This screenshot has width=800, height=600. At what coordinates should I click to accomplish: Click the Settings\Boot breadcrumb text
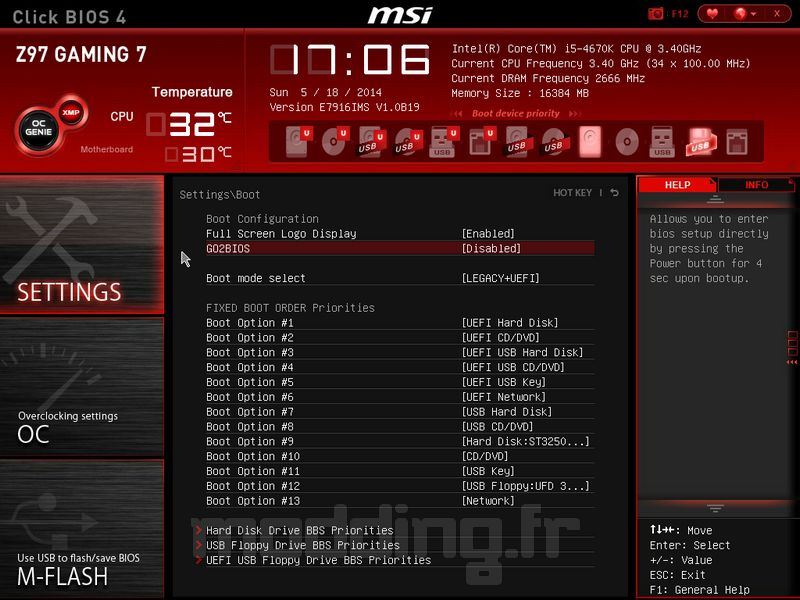click(x=220, y=194)
